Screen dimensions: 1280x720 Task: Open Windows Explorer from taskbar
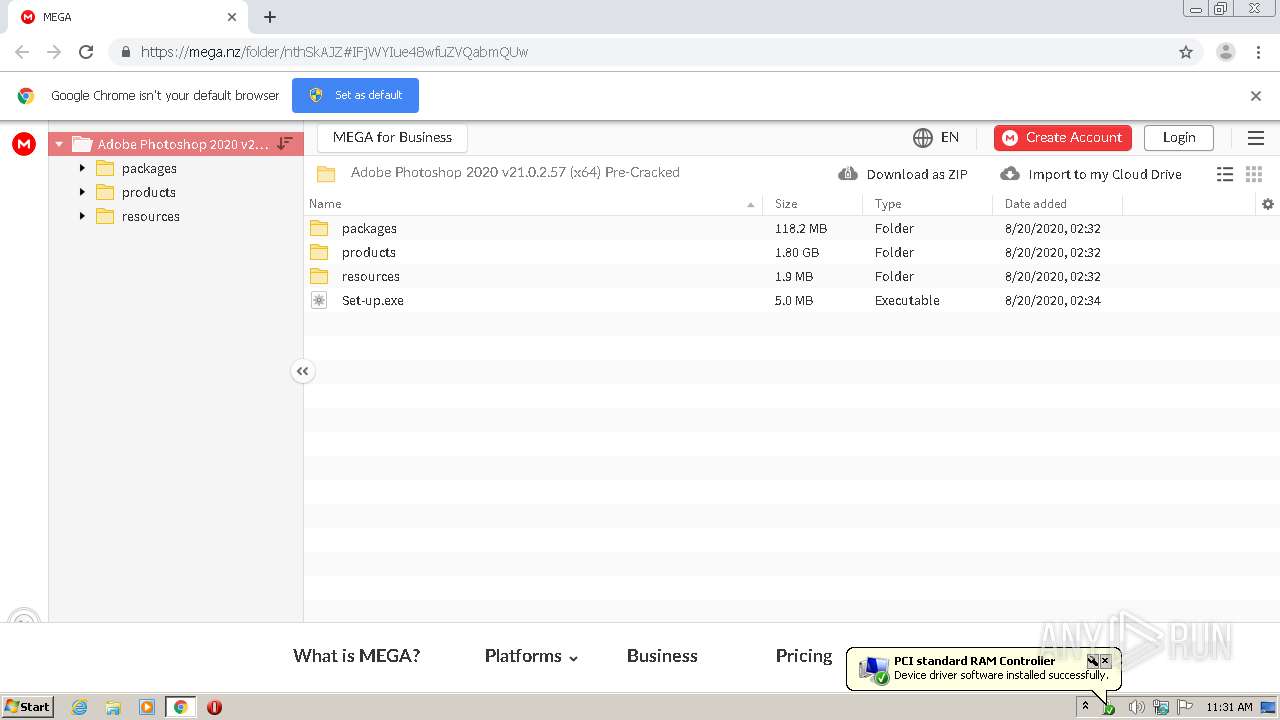tap(113, 707)
